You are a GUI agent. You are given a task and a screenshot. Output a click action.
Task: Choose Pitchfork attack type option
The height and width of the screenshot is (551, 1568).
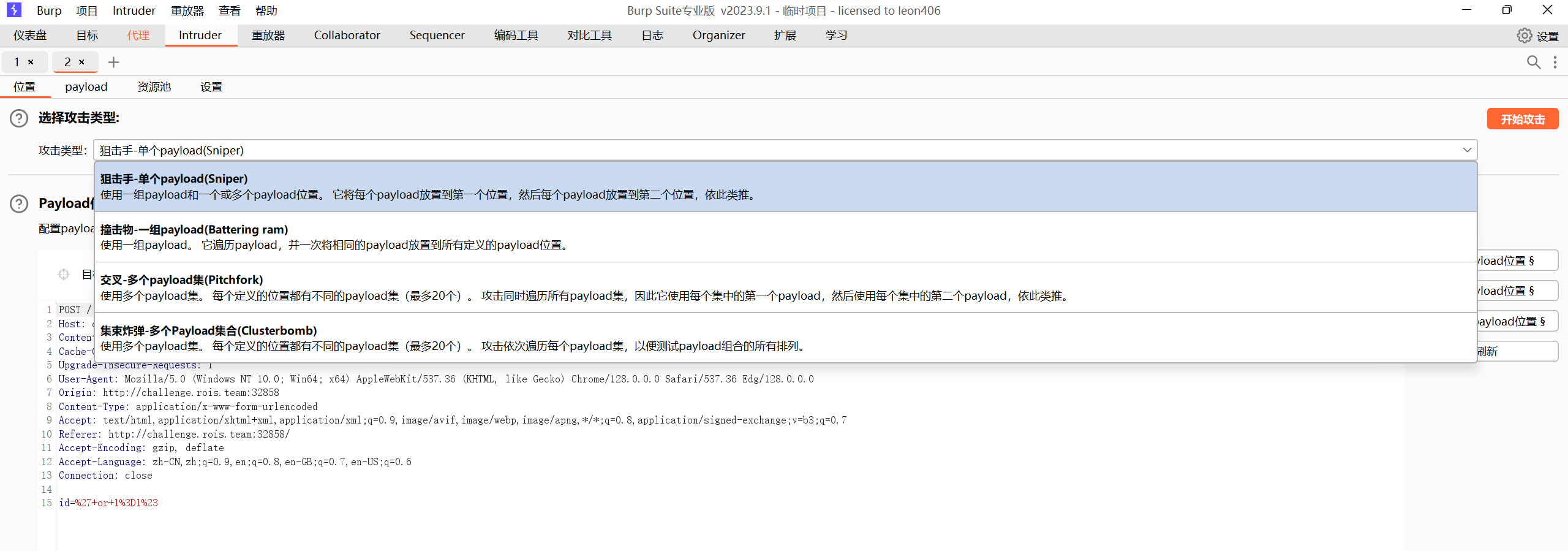pyautogui.click(x=786, y=287)
